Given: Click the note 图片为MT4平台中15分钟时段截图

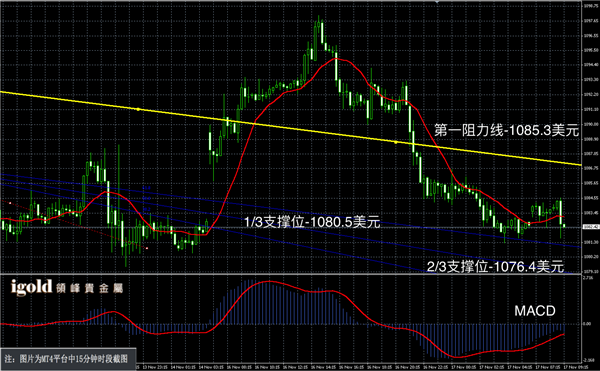Looking at the screenshot, I should 68,359.
